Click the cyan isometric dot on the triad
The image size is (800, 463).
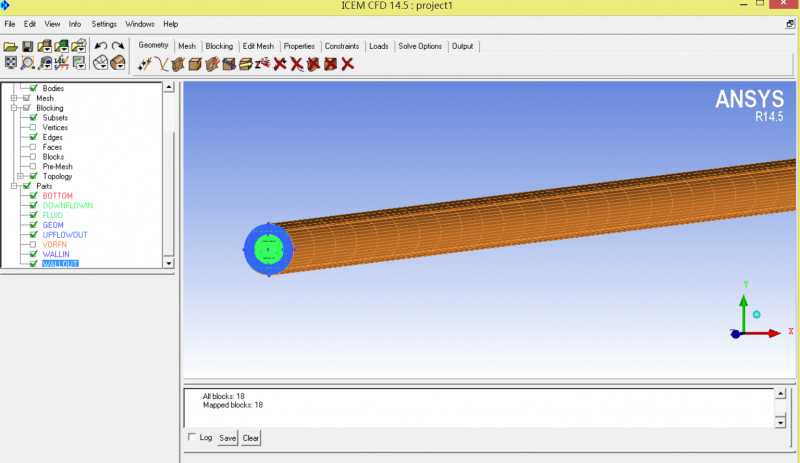pos(757,314)
